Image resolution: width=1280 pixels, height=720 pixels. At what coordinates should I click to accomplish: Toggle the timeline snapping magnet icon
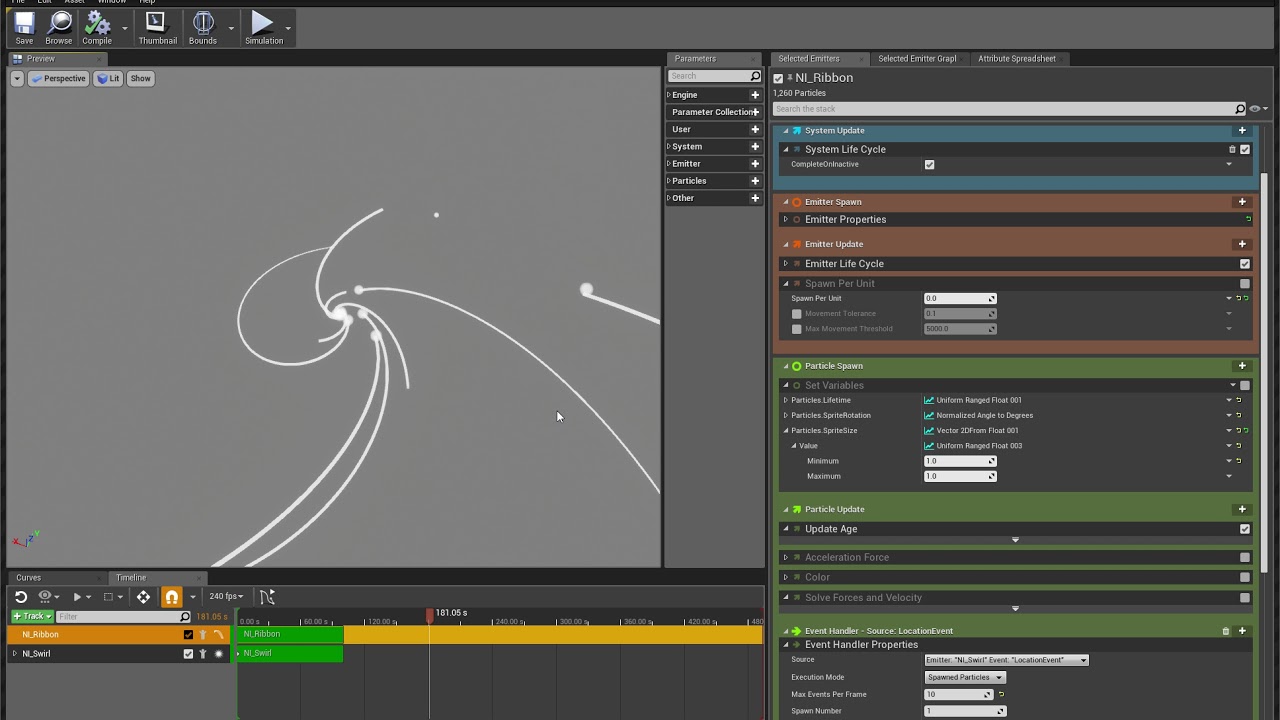[x=172, y=597]
